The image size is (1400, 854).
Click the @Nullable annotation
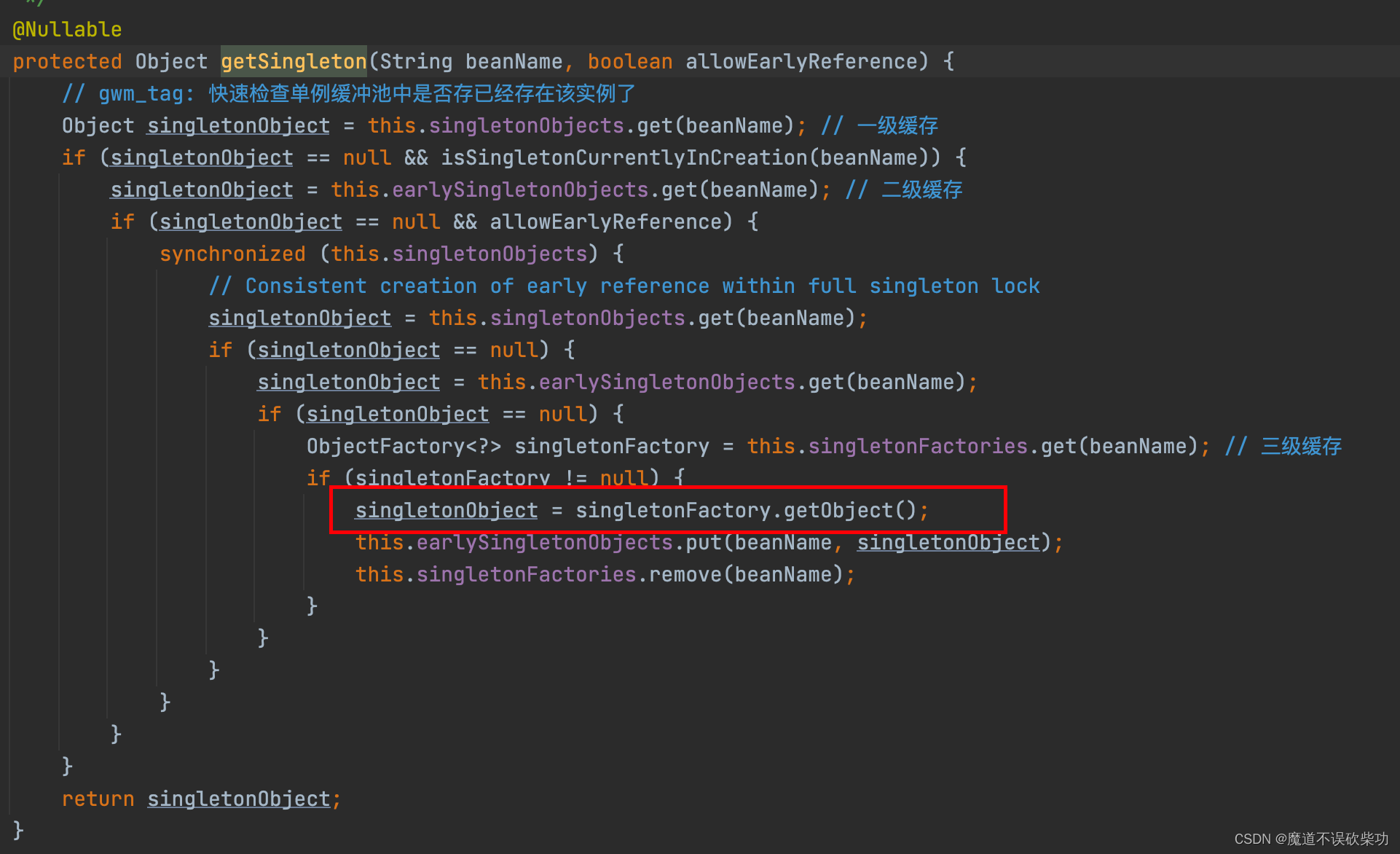pyautogui.click(x=67, y=29)
